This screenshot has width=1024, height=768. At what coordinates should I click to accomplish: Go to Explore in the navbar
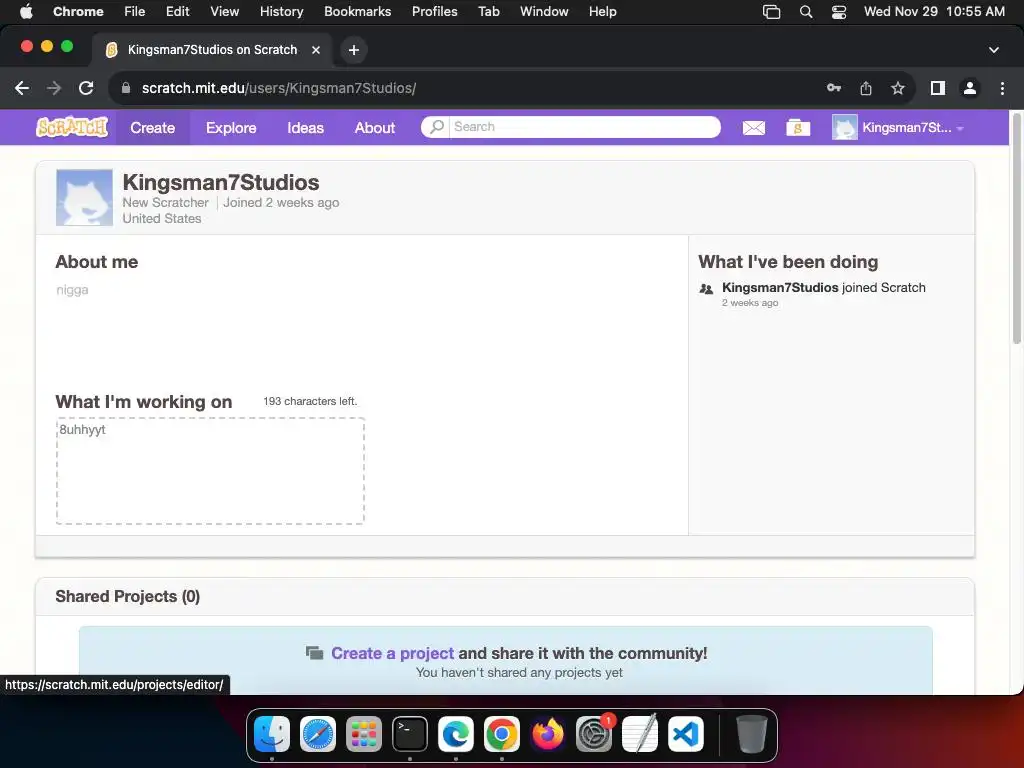click(x=231, y=127)
